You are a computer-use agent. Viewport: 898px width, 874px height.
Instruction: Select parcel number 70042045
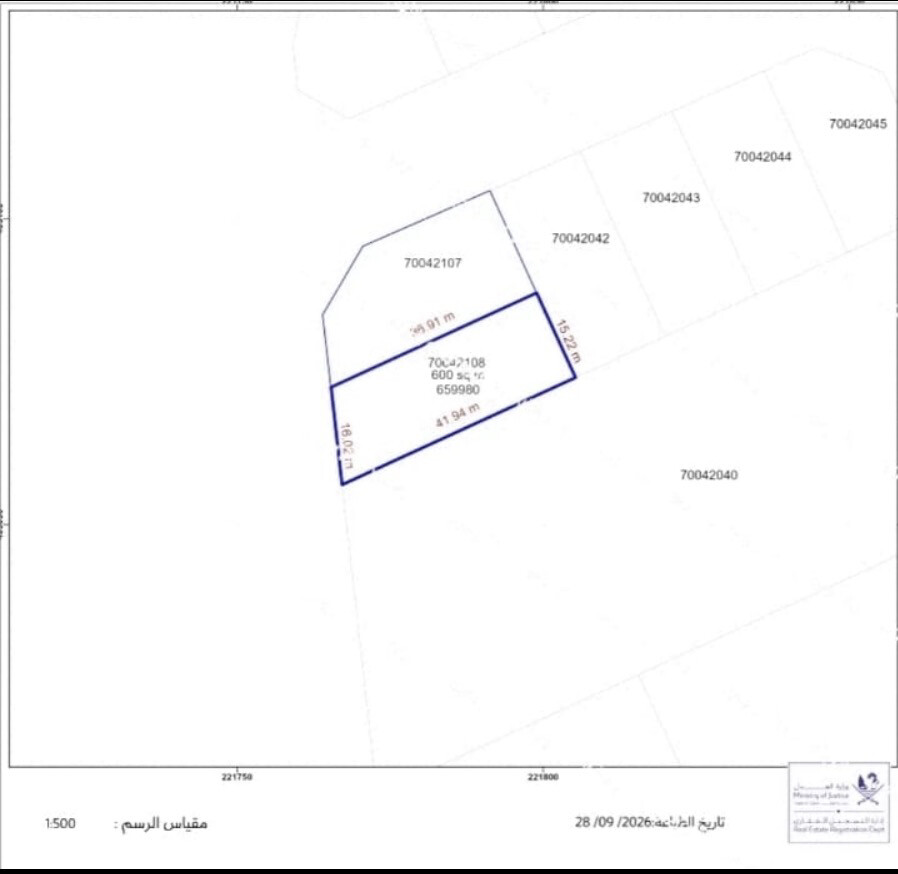click(x=858, y=124)
